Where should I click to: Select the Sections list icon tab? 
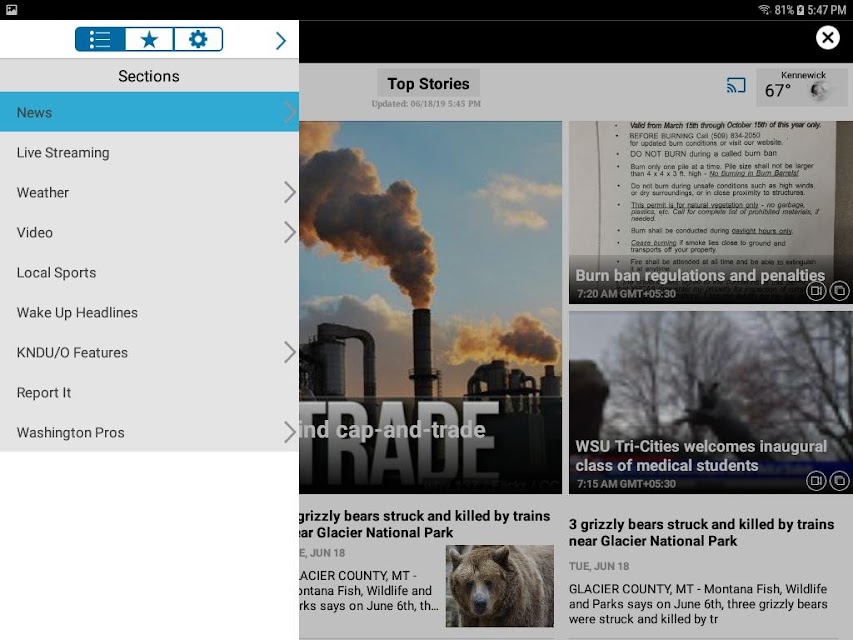click(x=100, y=39)
